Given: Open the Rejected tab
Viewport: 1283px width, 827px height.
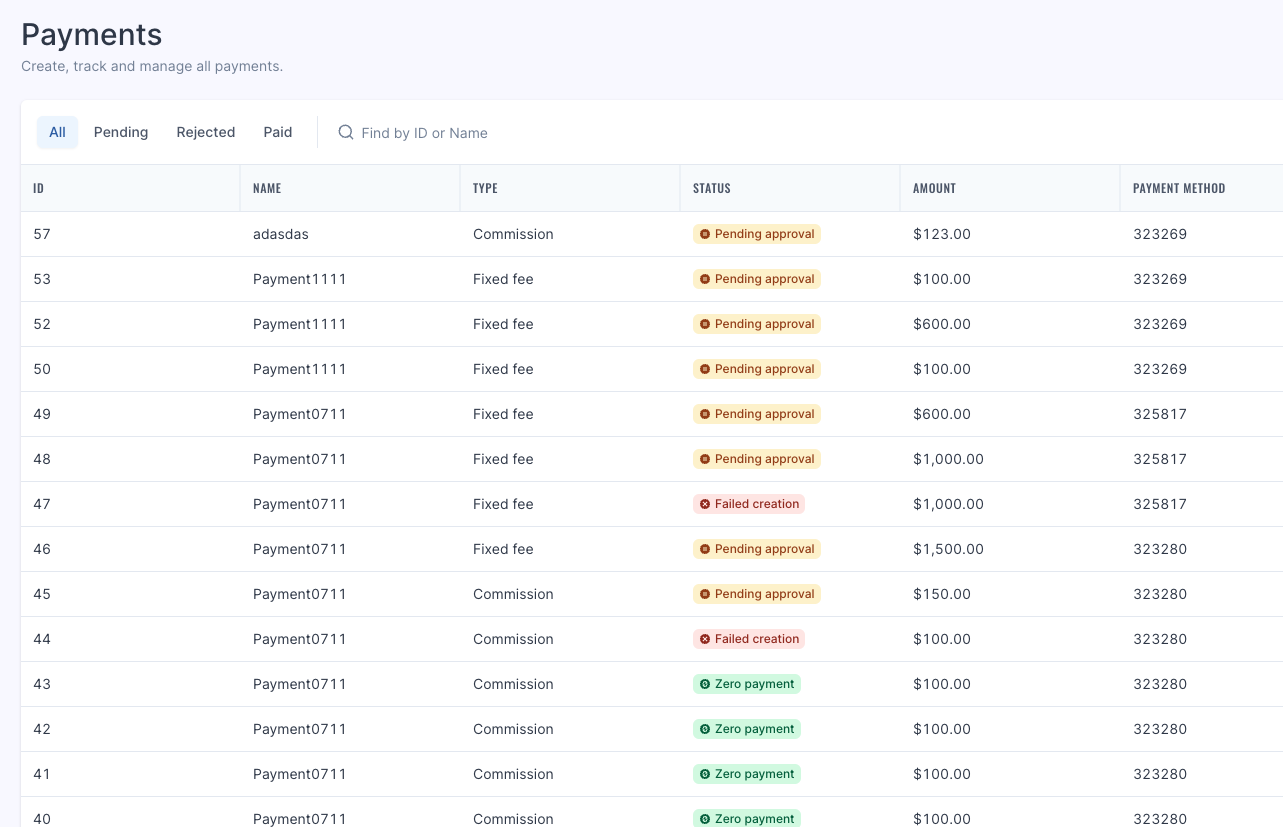Looking at the screenshot, I should (x=206, y=132).
